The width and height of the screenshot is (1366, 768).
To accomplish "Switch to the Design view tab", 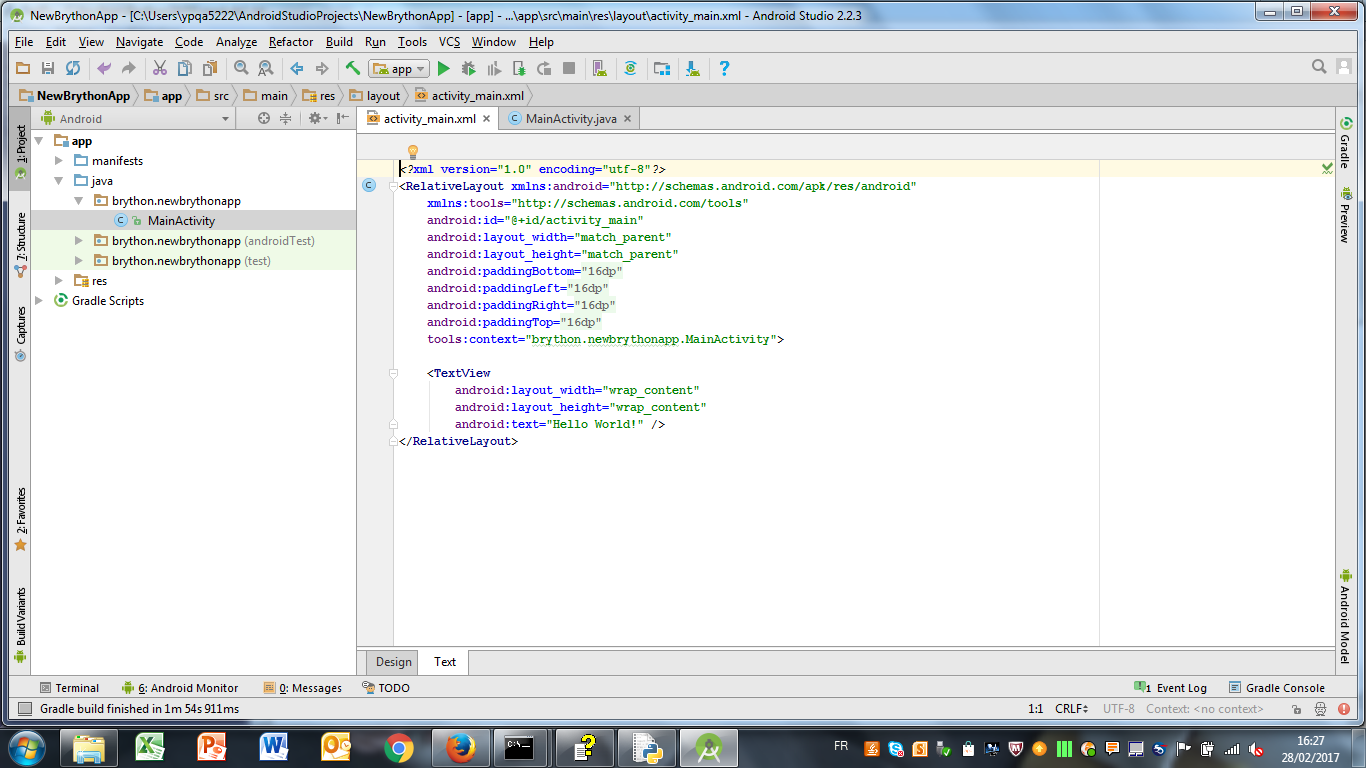I will click(x=393, y=662).
